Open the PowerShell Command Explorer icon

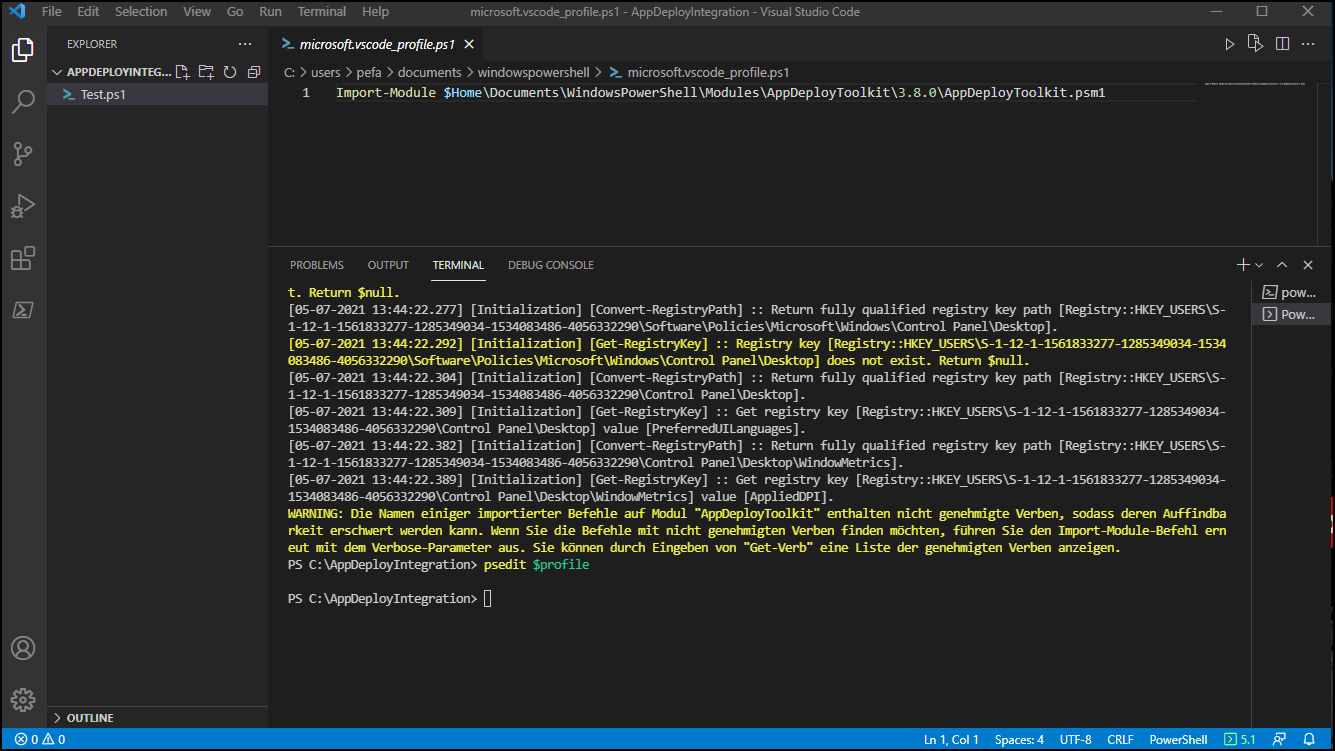[x=23, y=310]
